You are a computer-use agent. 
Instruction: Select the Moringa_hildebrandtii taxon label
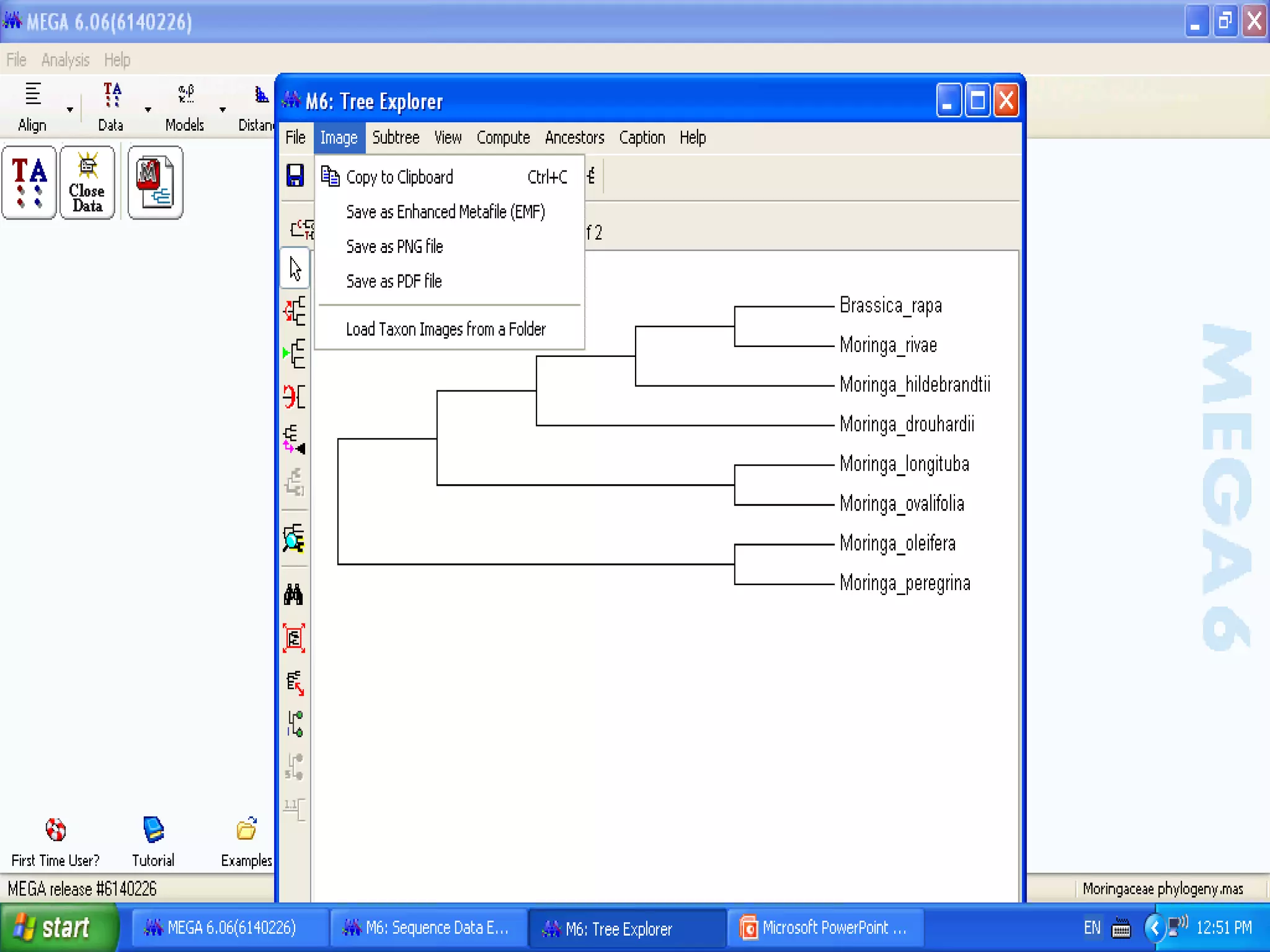click(x=915, y=385)
